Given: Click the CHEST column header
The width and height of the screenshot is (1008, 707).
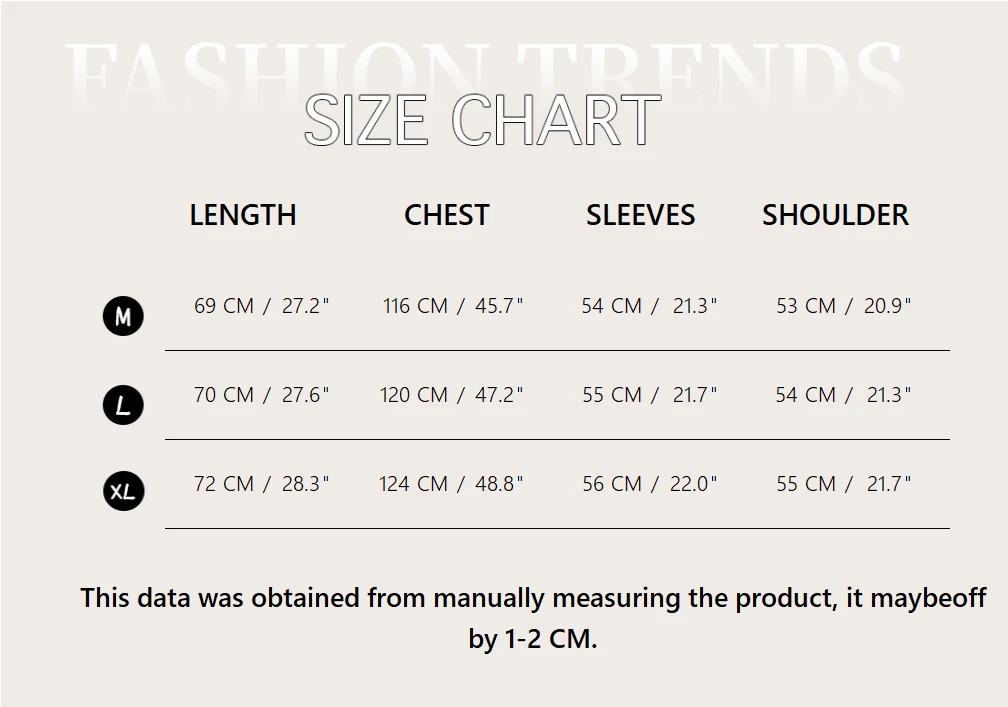Looking at the screenshot, I should [447, 215].
